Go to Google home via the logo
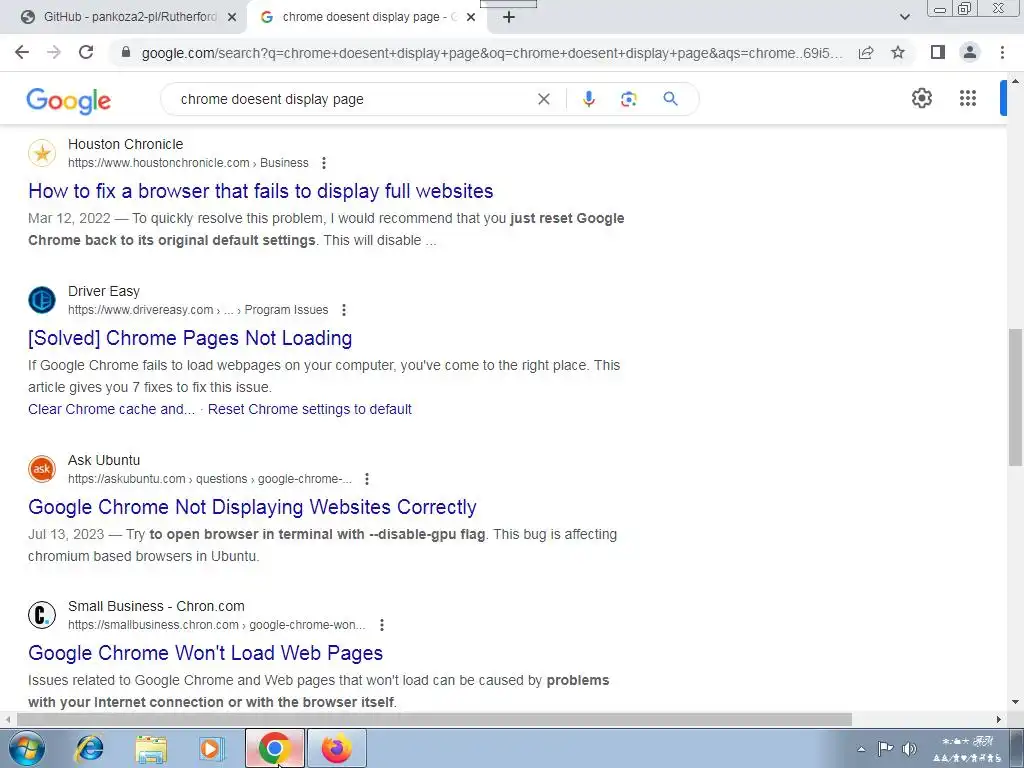 [x=69, y=101]
